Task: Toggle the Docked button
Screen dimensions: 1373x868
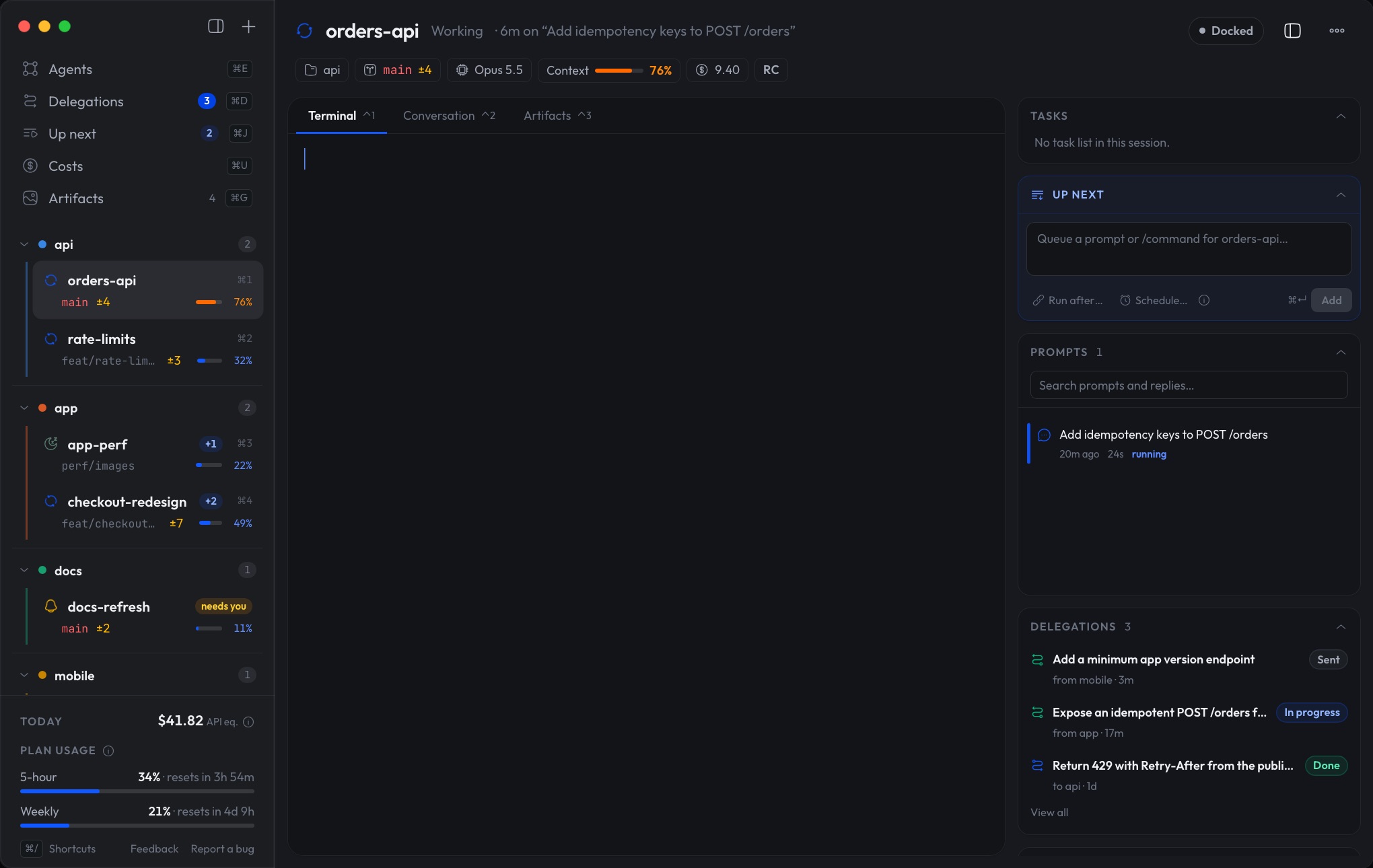Action: (x=1226, y=31)
